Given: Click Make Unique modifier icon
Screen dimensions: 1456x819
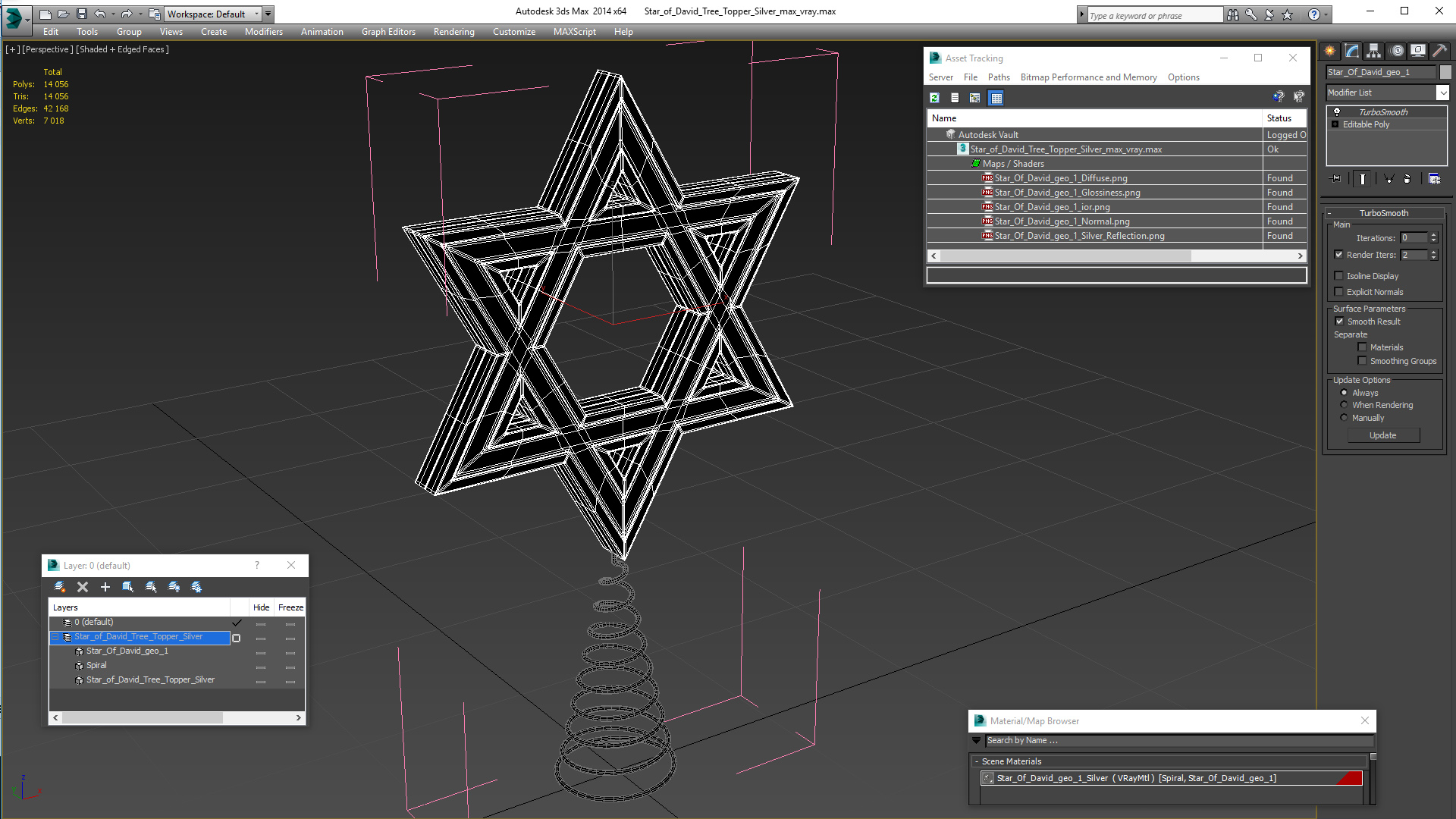Looking at the screenshot, I should point(1389,179).
